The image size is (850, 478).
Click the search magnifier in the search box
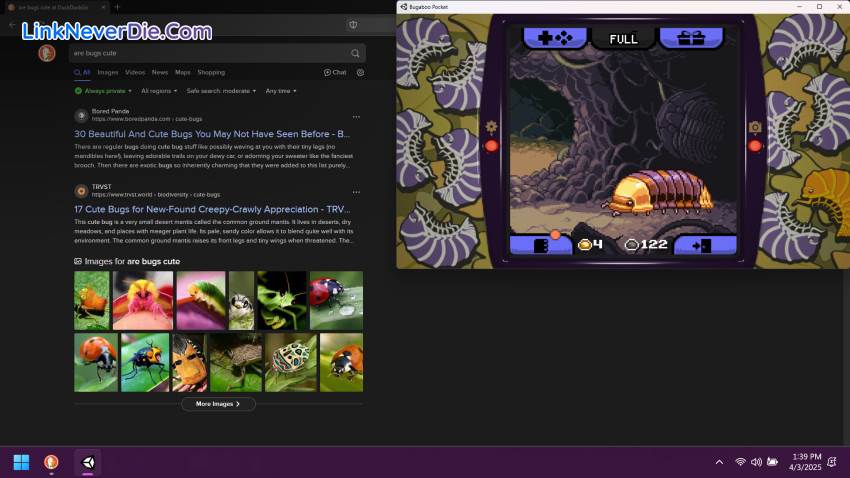tap(355, 53)
